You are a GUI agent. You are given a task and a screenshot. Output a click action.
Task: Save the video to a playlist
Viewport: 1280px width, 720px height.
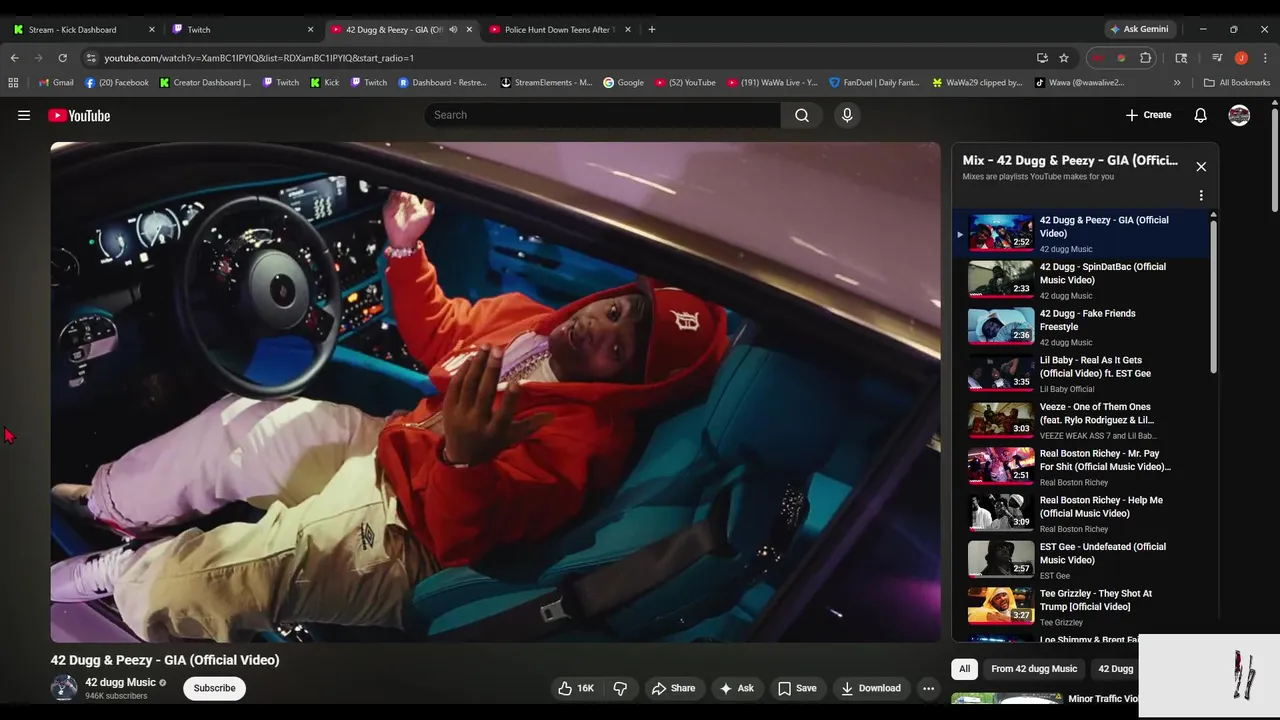[797, 688]
